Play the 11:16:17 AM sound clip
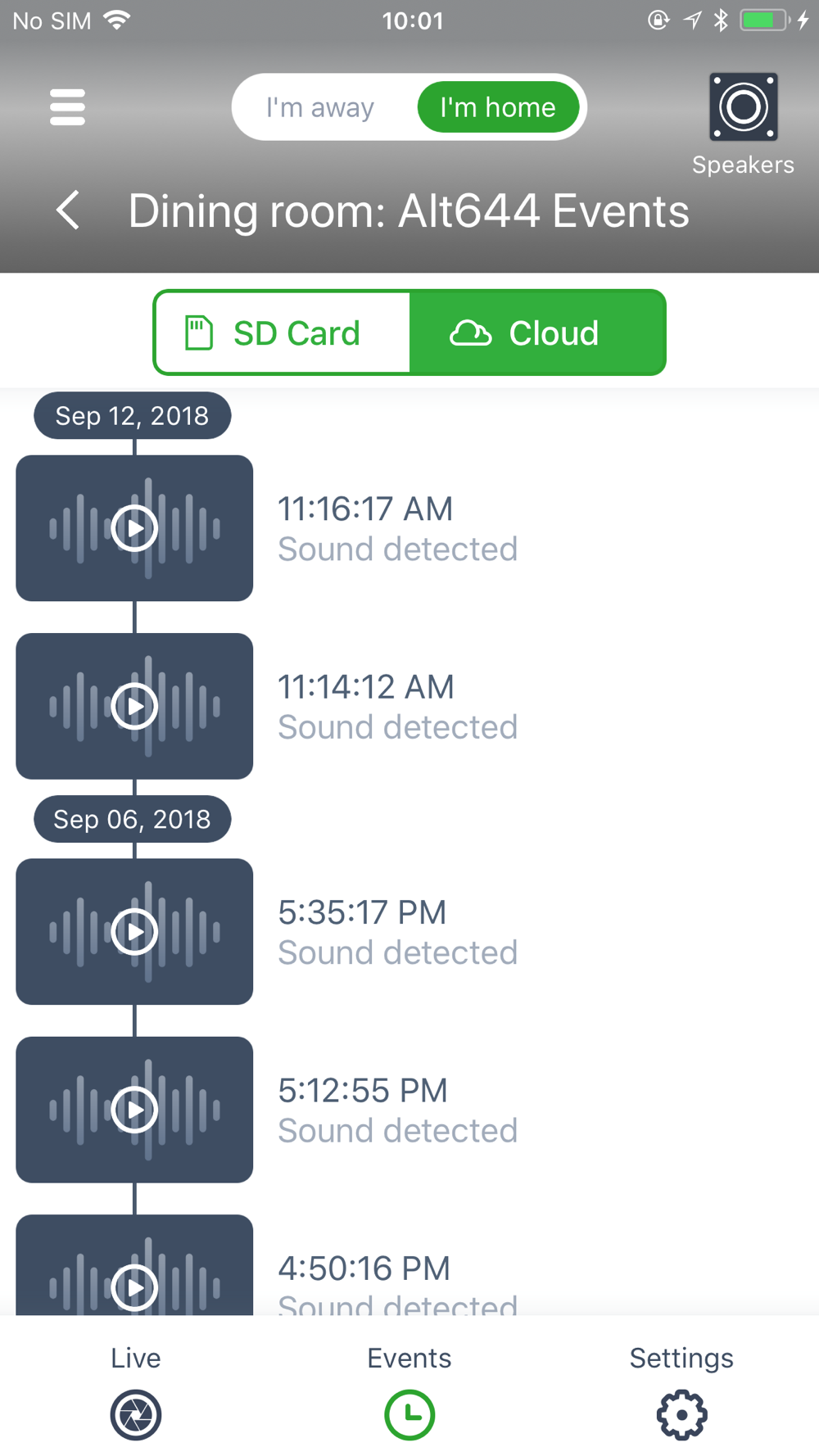Screen dimensions: 819x1456 (134, 528)
